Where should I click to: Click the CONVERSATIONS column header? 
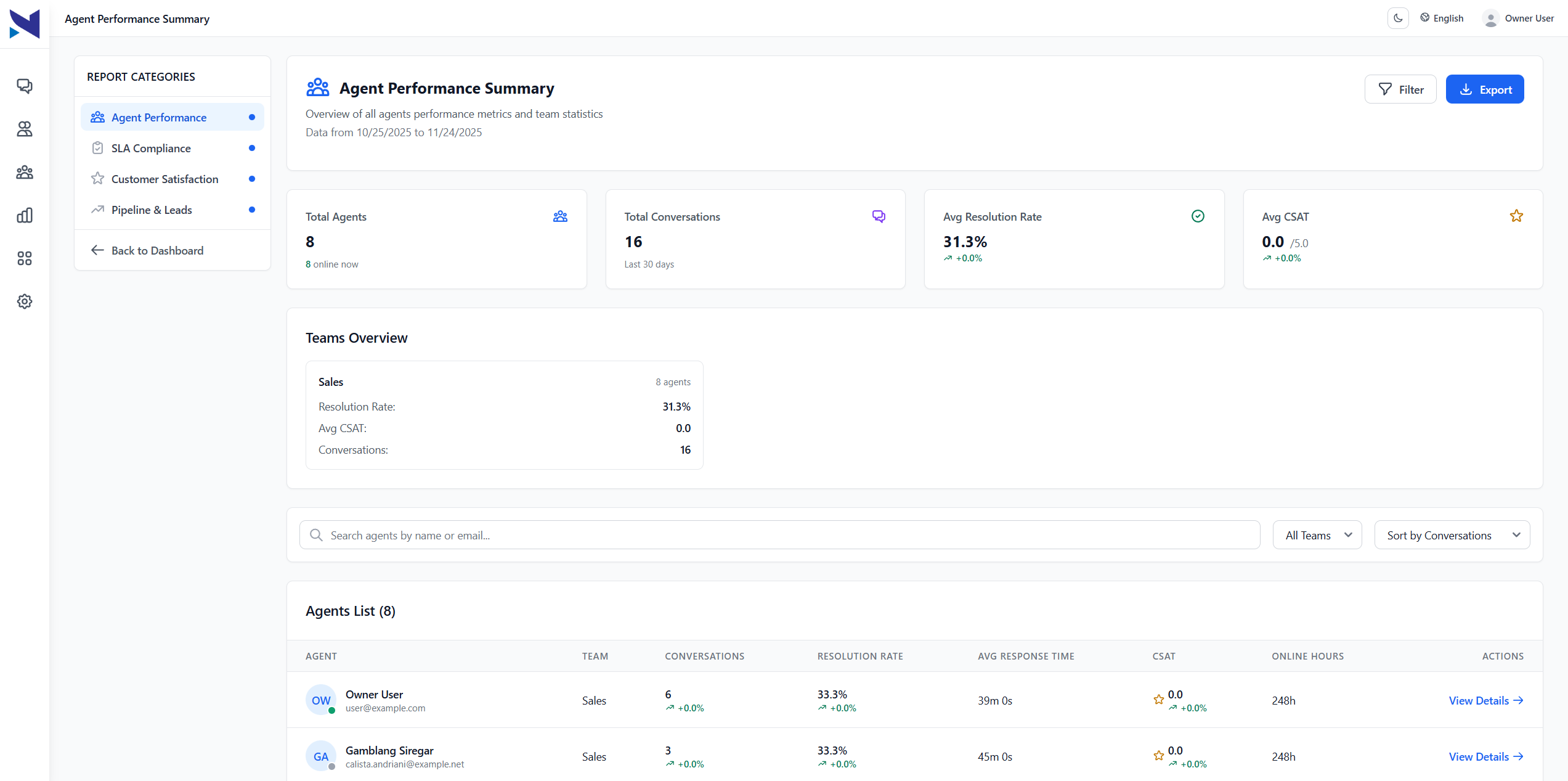tap(704, 656)
